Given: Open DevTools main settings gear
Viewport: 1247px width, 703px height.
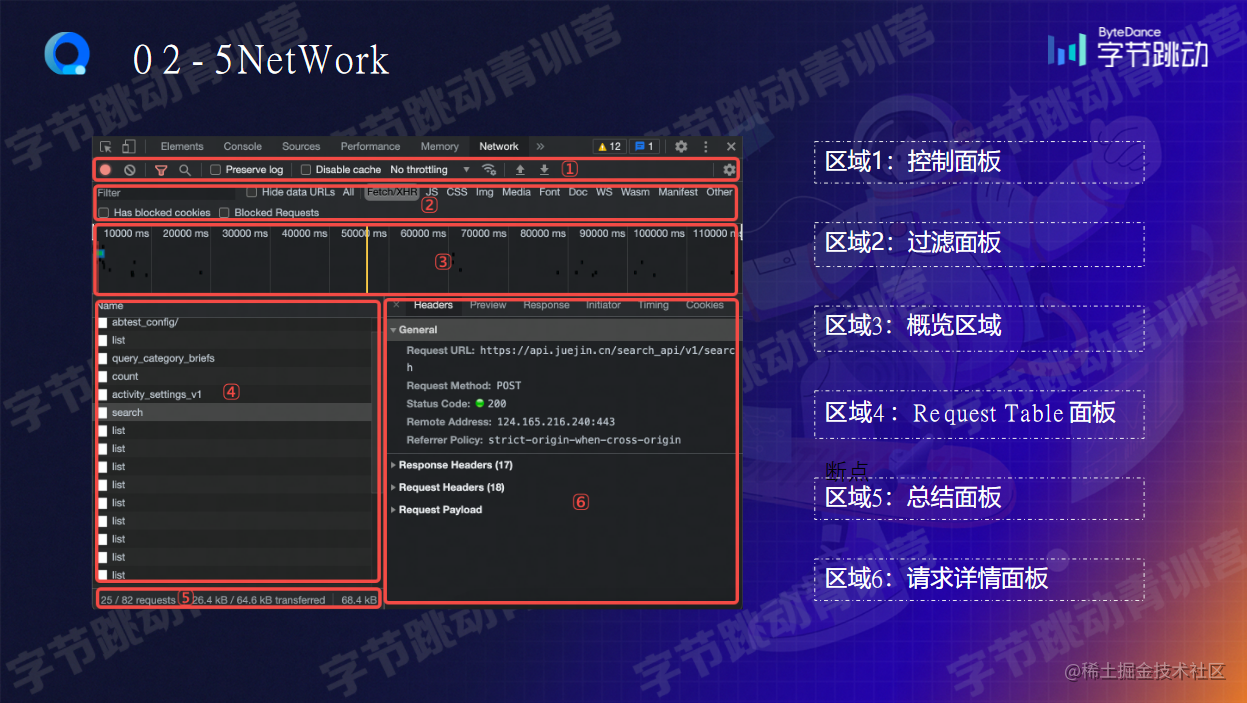Looking at the screenshot, I should pyautogui.click(x=681, y=146).
